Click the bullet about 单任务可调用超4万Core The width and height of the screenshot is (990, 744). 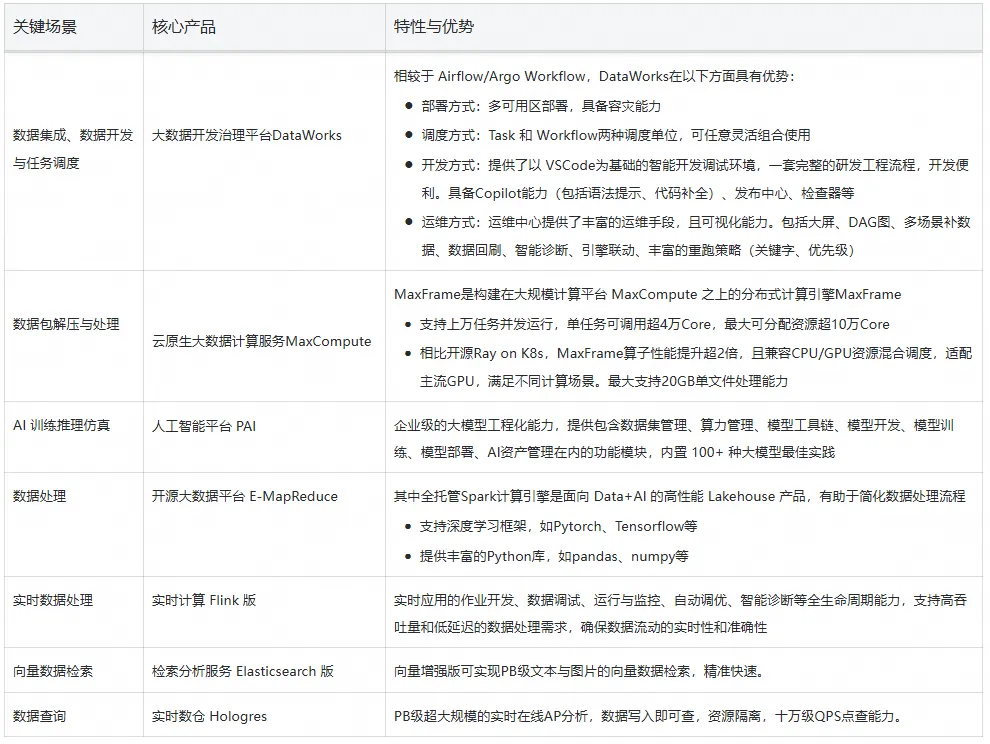(654, 325)
